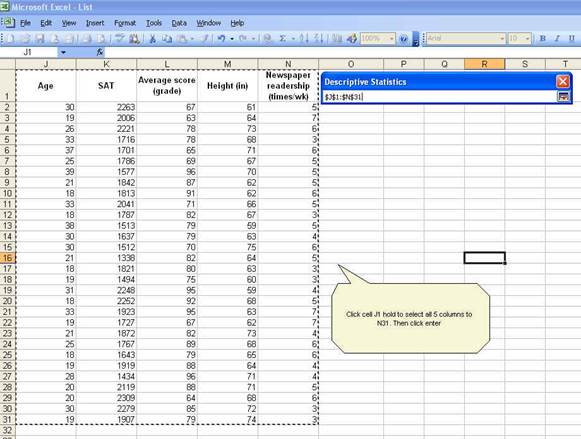This screenshot has width=581, height=439.
Task: Open the Data menu
Action: click(x=179, y=23)
